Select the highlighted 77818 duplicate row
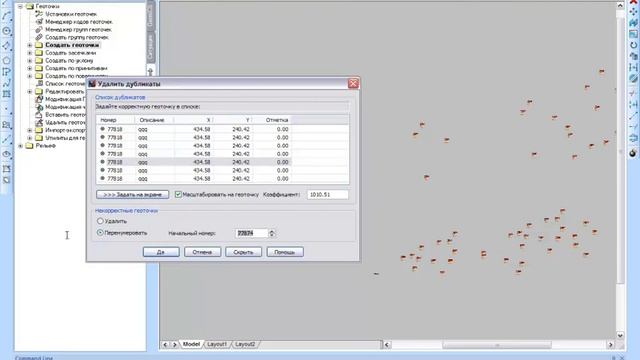The height and width of the screenshot is (360, 640). tap(194, 162)
